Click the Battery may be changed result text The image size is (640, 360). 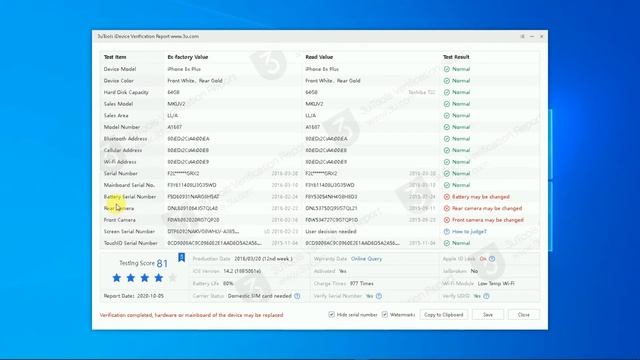pyautogui.click(x=481, y=197)
